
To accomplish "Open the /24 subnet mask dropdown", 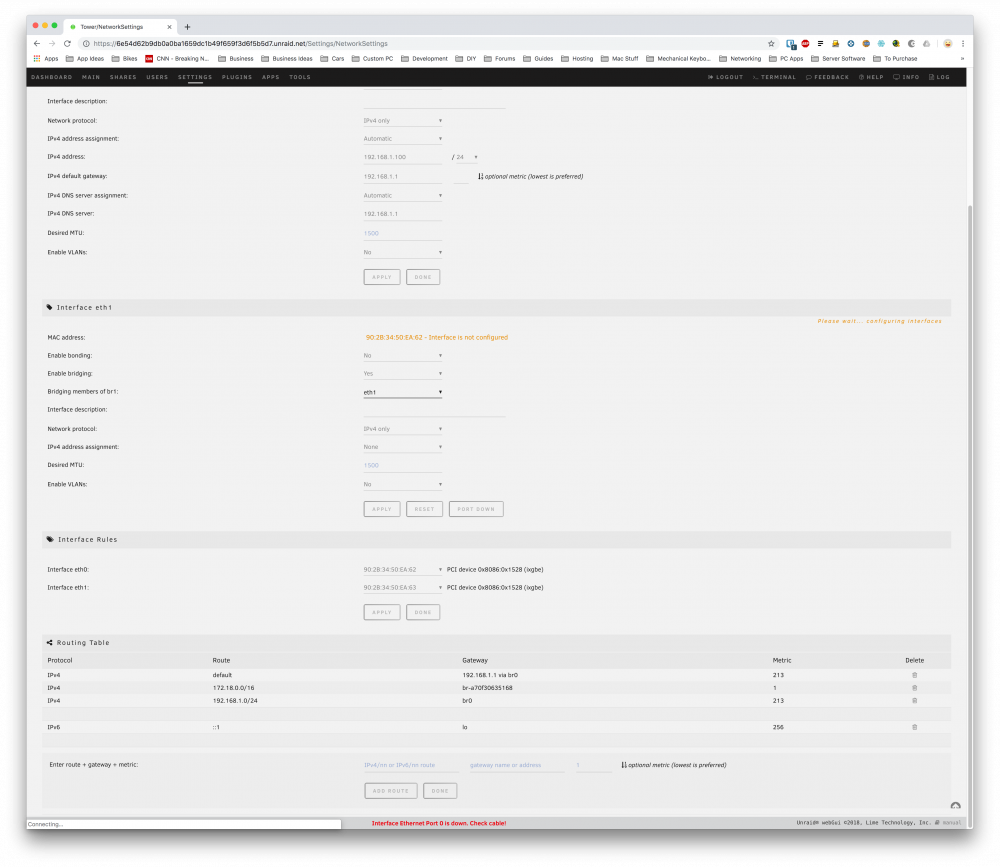I will pyautogui.click(x=466, y=157).
